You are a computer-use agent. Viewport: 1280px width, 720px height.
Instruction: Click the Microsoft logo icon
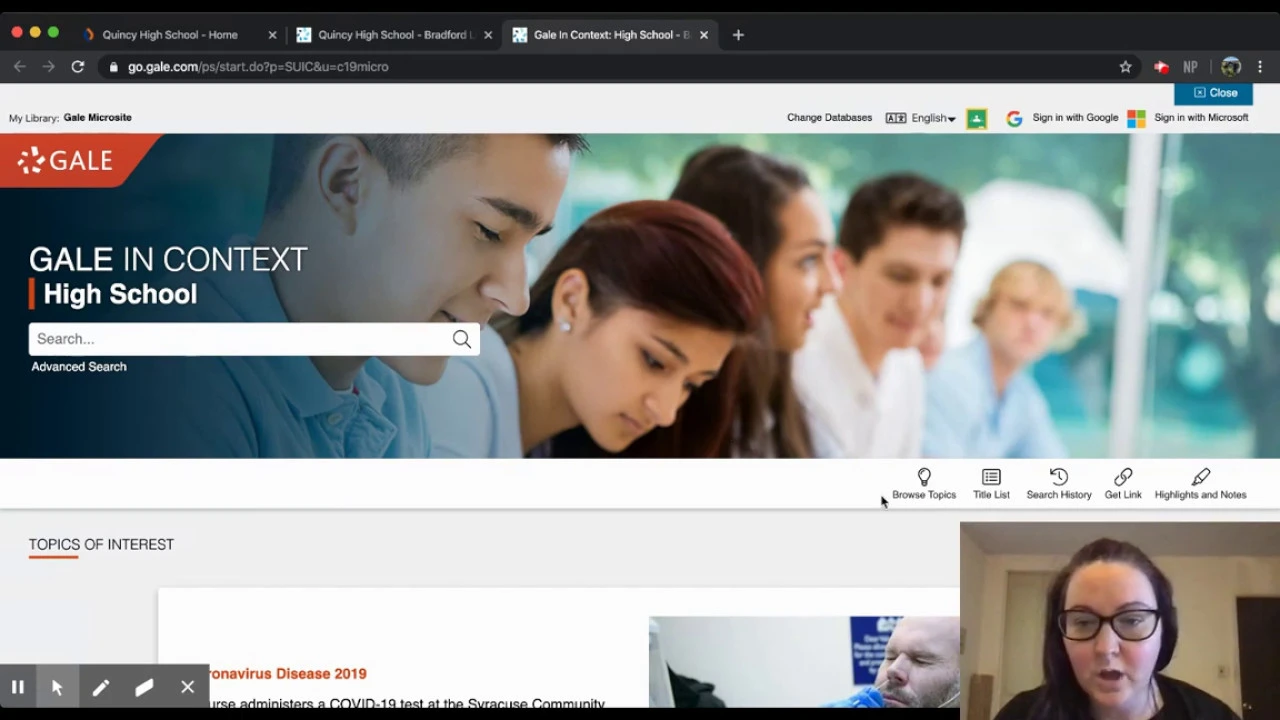[1136, 118]
